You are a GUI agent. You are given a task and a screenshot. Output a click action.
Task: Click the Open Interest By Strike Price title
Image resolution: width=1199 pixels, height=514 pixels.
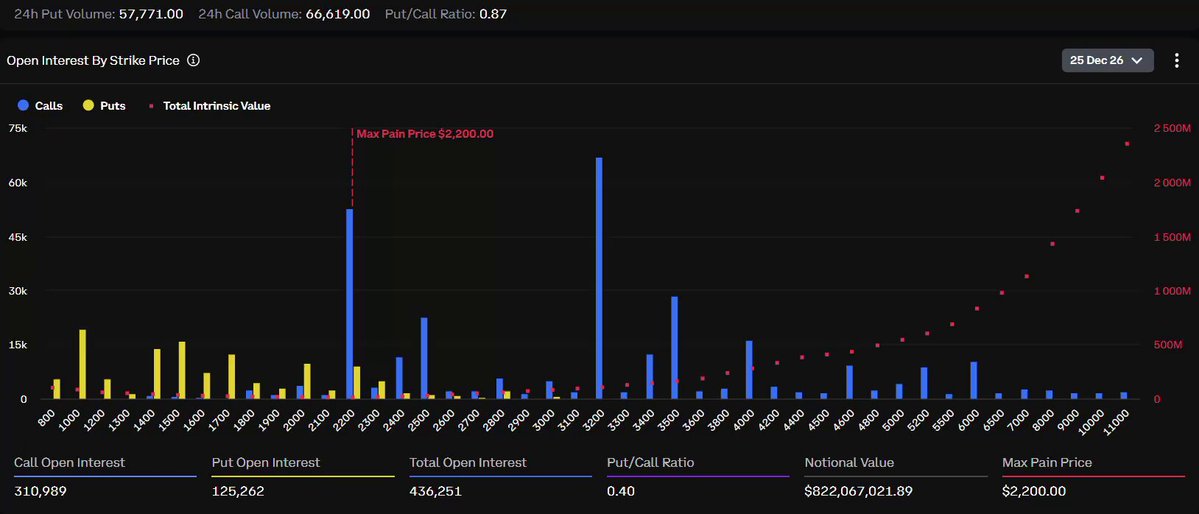93,60
